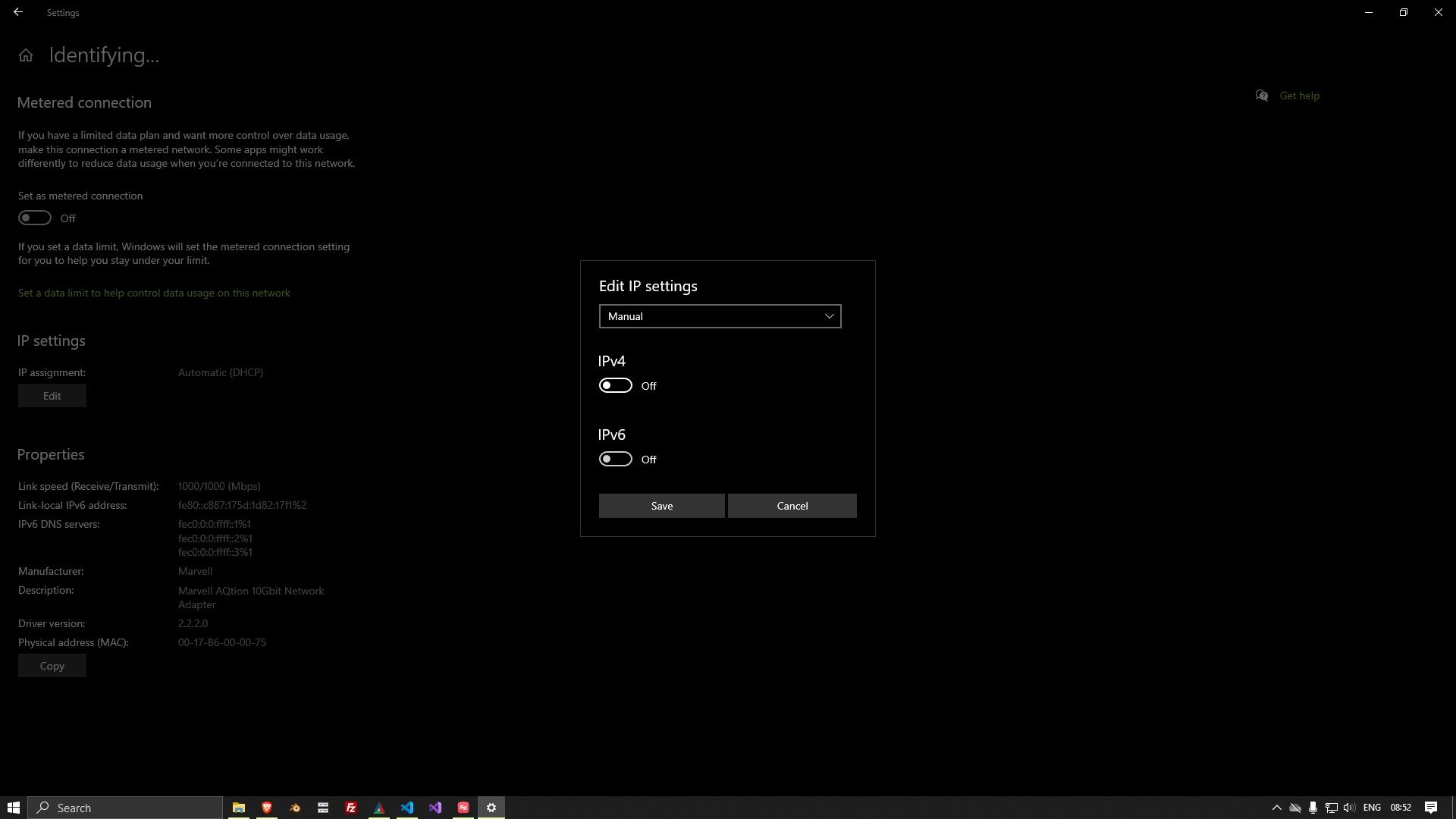
Task: Open File Explorer from taskbar
Action: (238, 808)
